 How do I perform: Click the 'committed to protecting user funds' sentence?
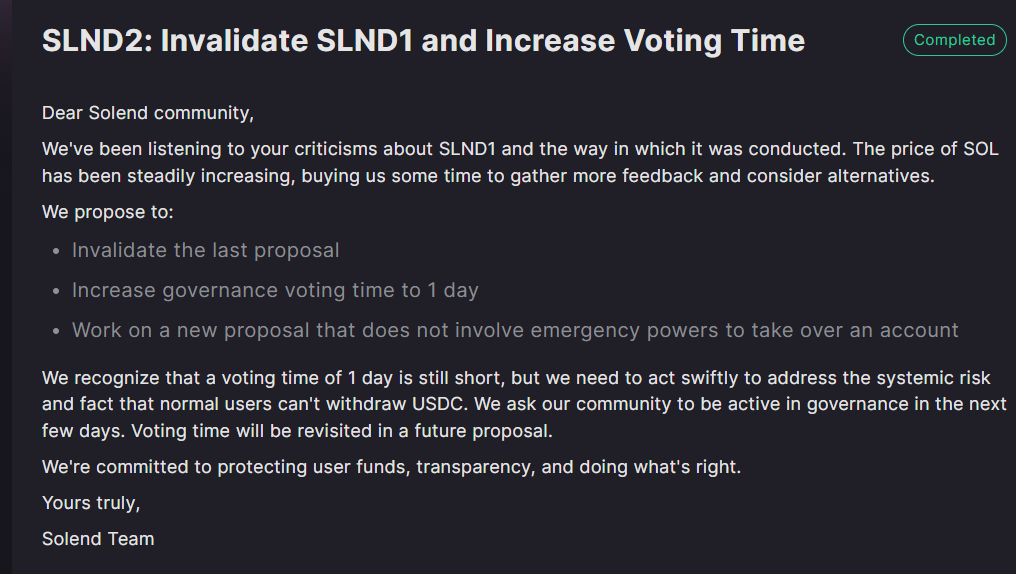(x=391, y=466)
